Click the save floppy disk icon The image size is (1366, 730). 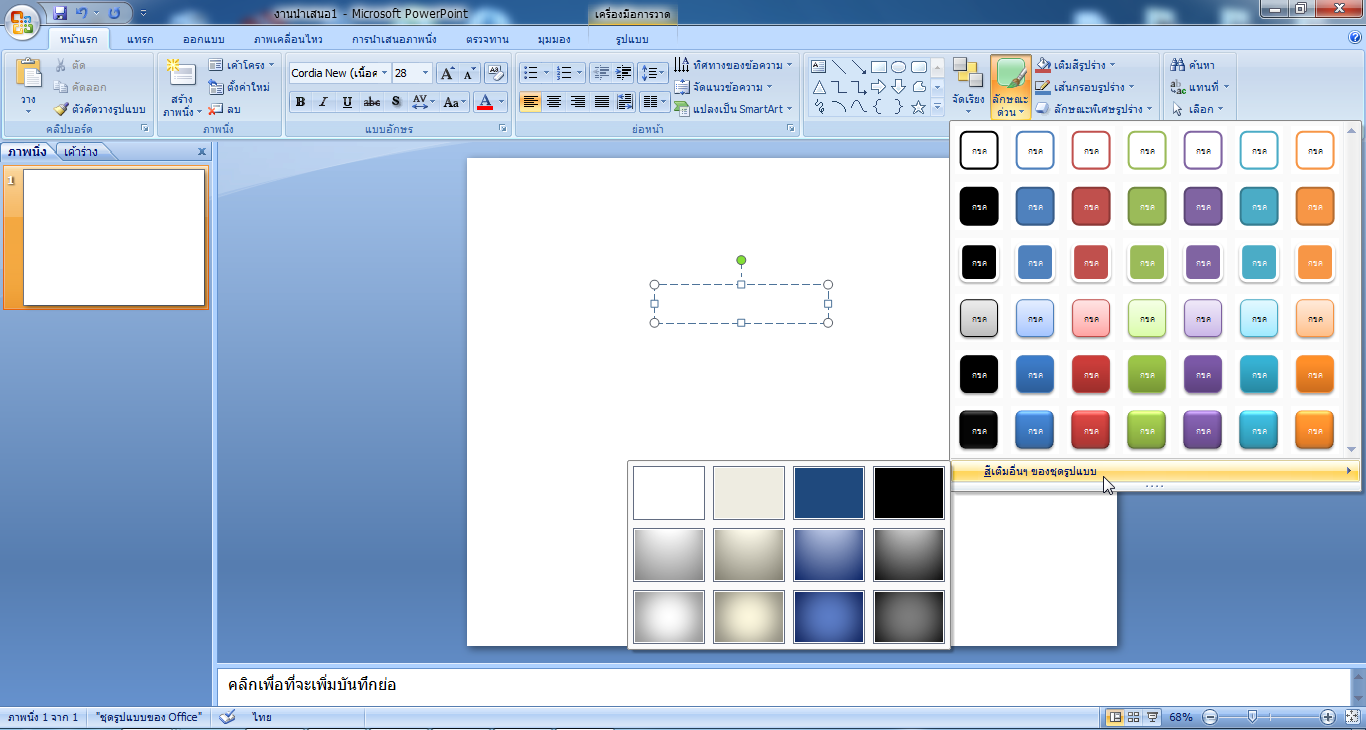(x=60, y=13)
